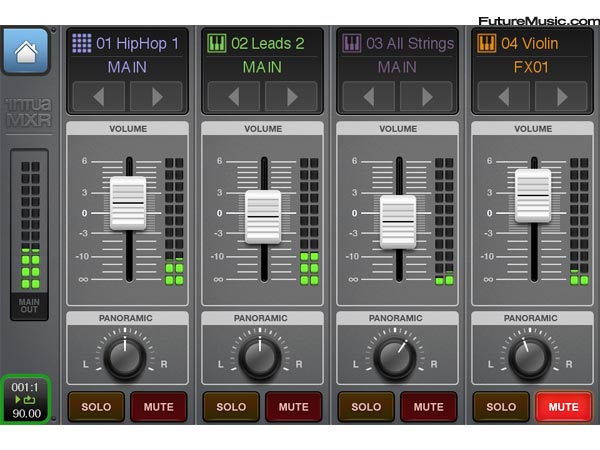The image size is (600, 450).
Task: Click the Leads 2 panoramic knob
Action: coord(260,357)
